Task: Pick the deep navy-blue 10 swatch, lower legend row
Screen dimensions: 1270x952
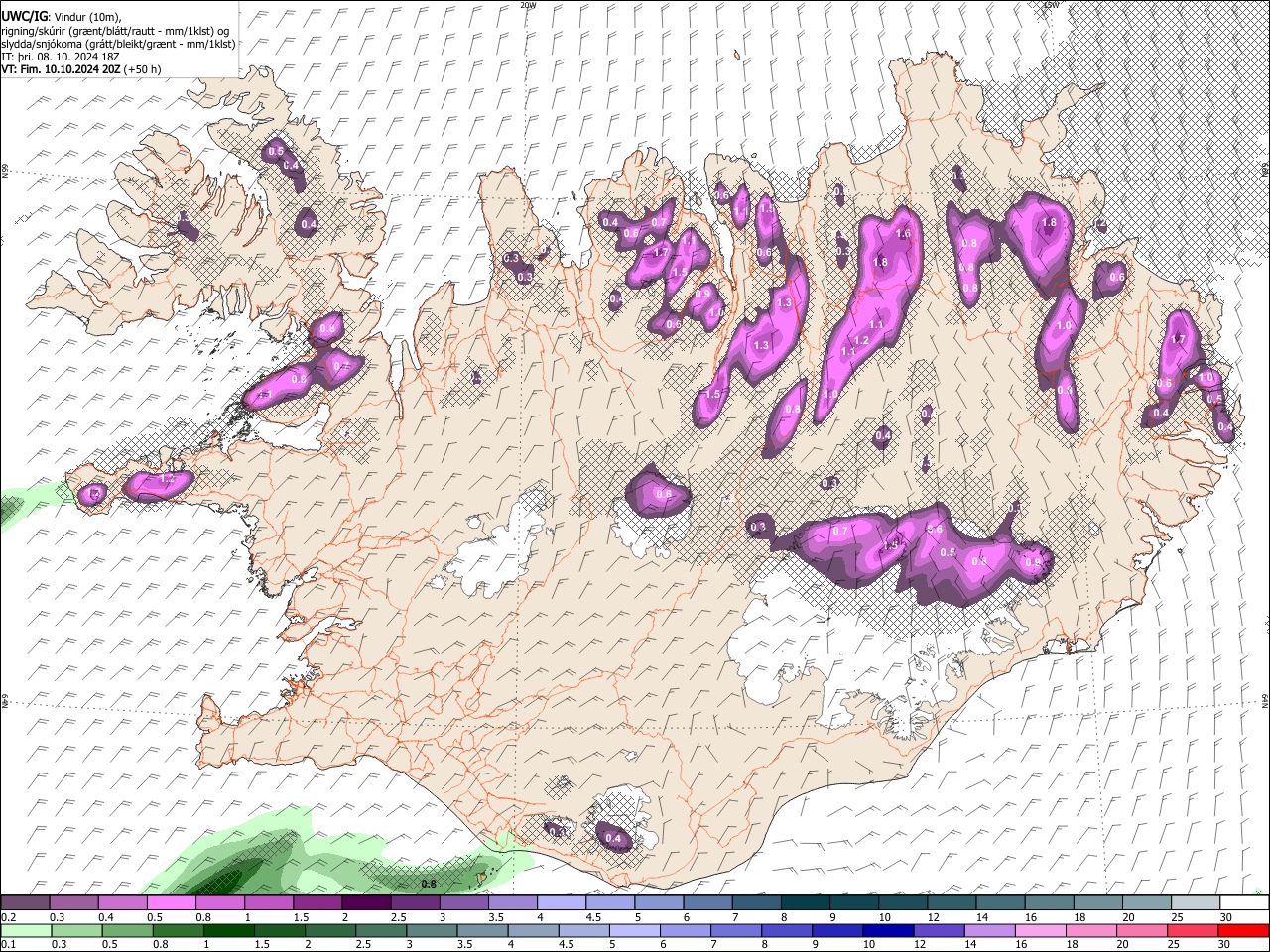Action: (x=888, y=931)
